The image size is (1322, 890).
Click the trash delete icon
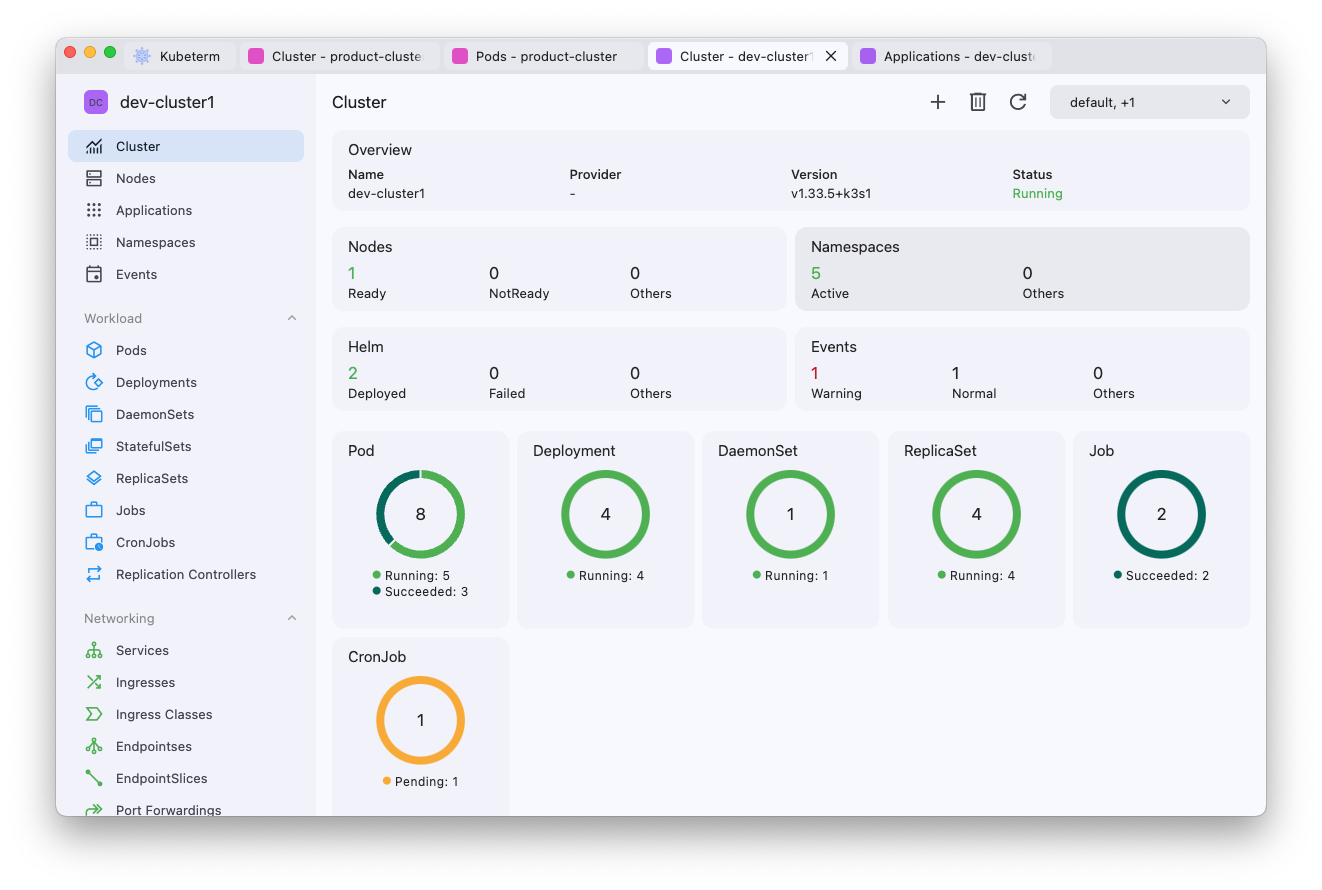[x=978, y=102]
